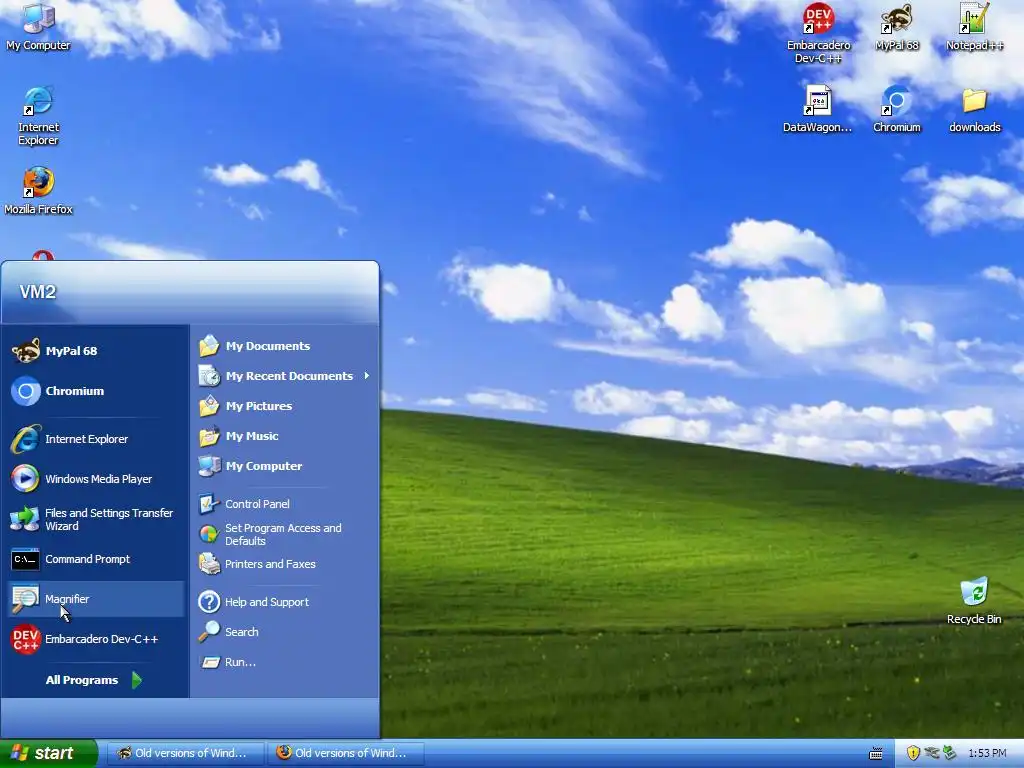Open My Documents in Start menu
1024x768 pixels.
pyautogui.click(x=285, y=346)
